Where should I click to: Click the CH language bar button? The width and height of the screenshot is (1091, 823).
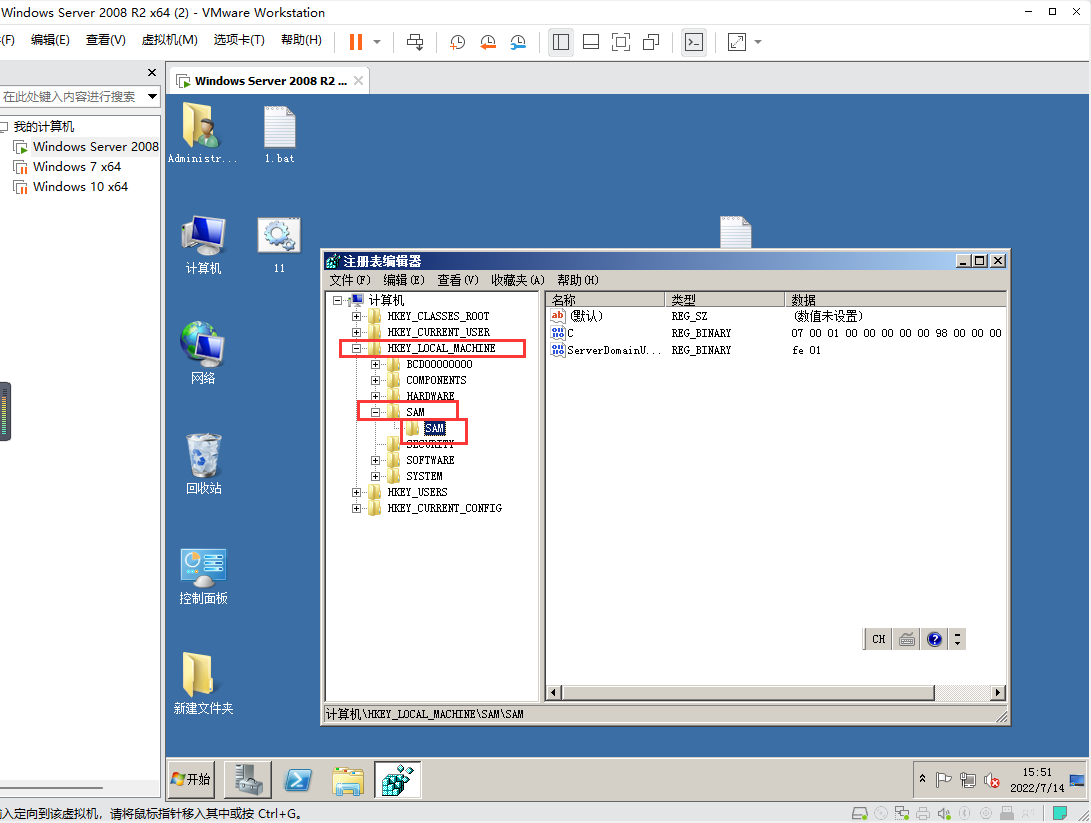pos(879,639)
